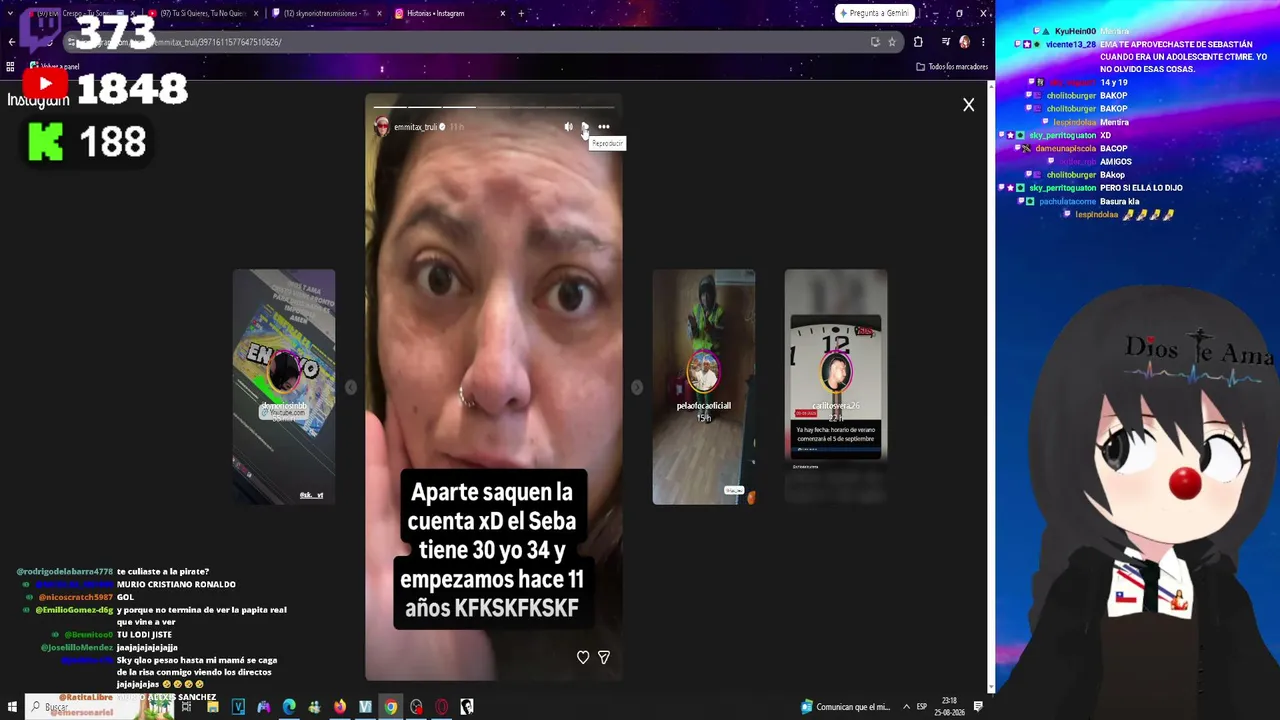Screen dimensions: 1280x720
Task: Go to the previous story arrow
Action: click(x=350, y=387)
